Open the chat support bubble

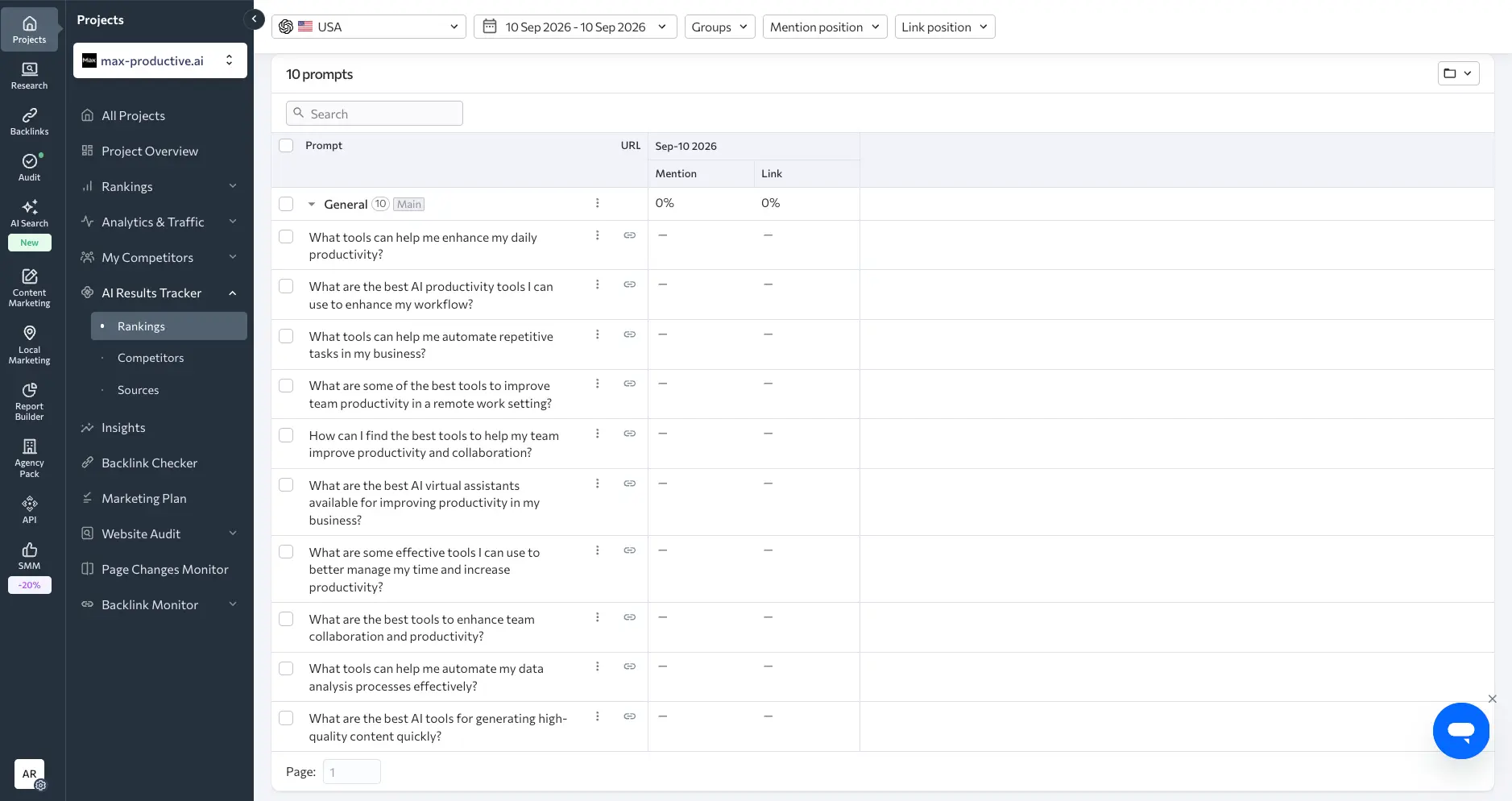point(1460,731)
